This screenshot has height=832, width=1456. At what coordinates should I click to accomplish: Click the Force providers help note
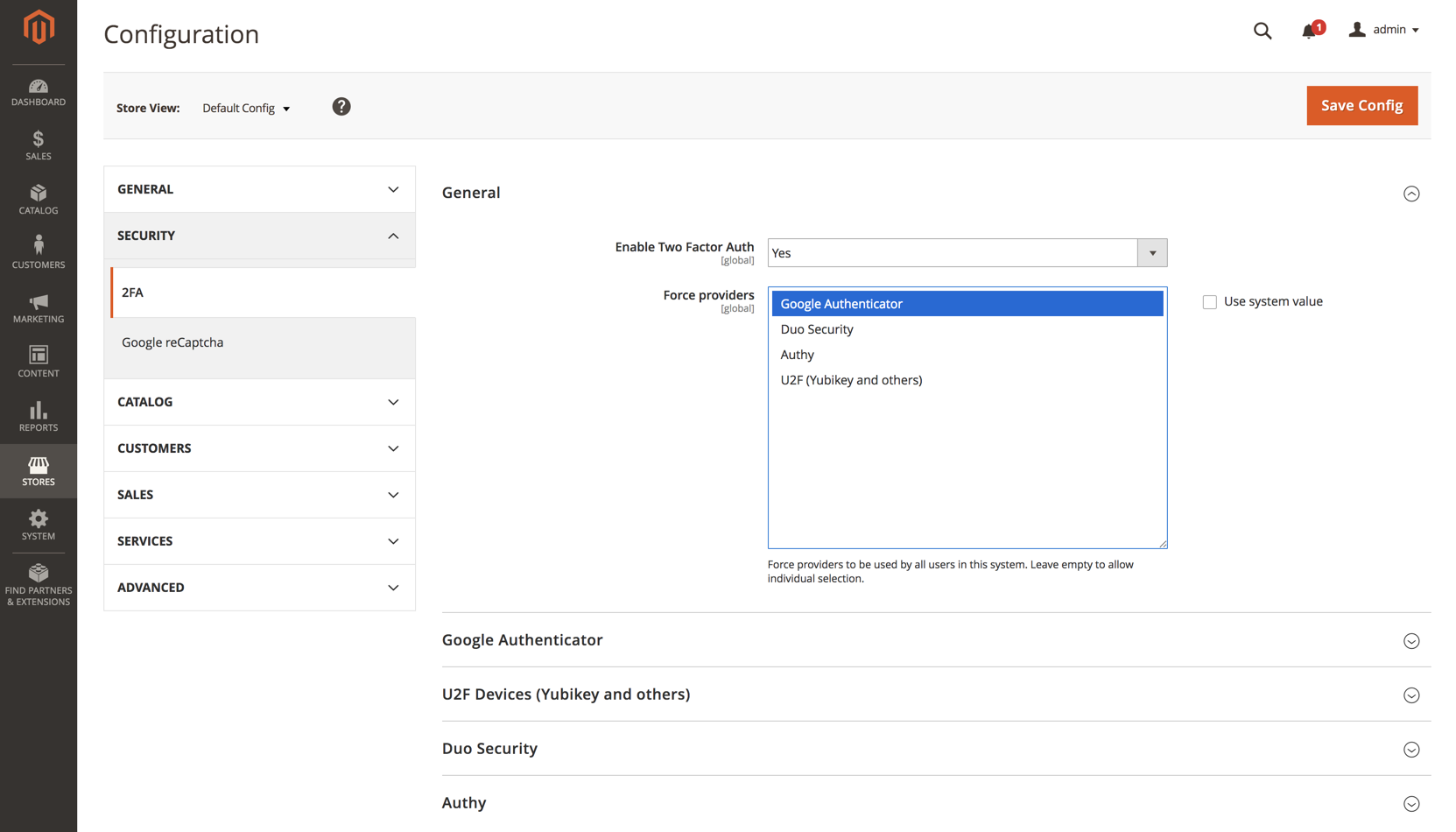(x=950, y=571)
